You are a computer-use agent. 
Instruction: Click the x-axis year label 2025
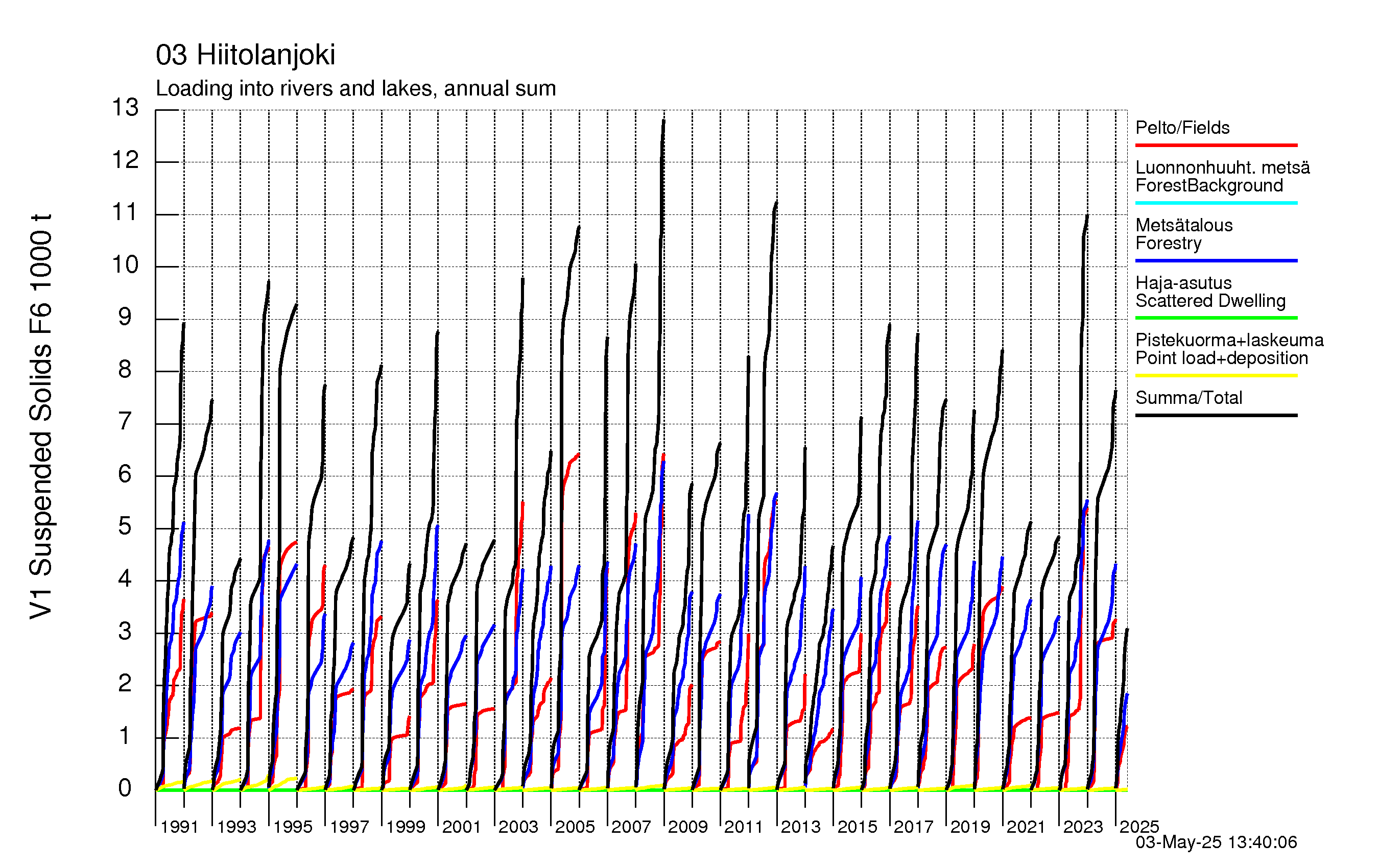click(1139, 827)
